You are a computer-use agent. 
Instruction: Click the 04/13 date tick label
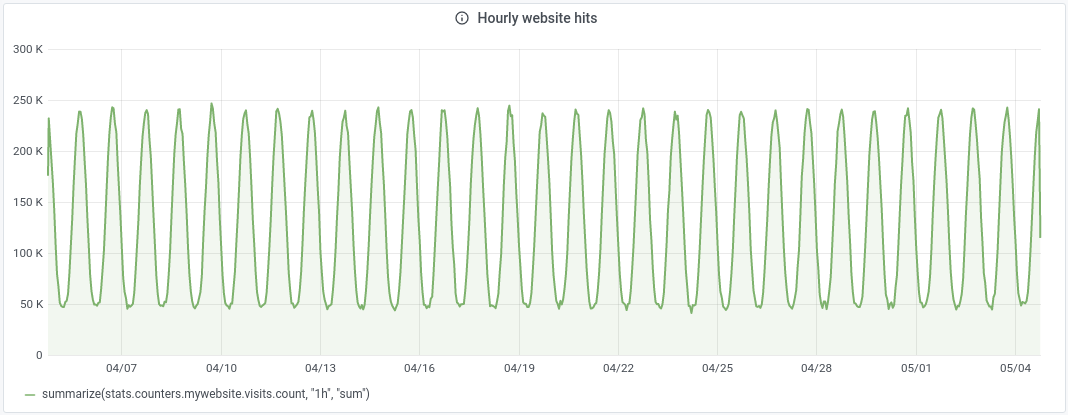pos(320,369)
